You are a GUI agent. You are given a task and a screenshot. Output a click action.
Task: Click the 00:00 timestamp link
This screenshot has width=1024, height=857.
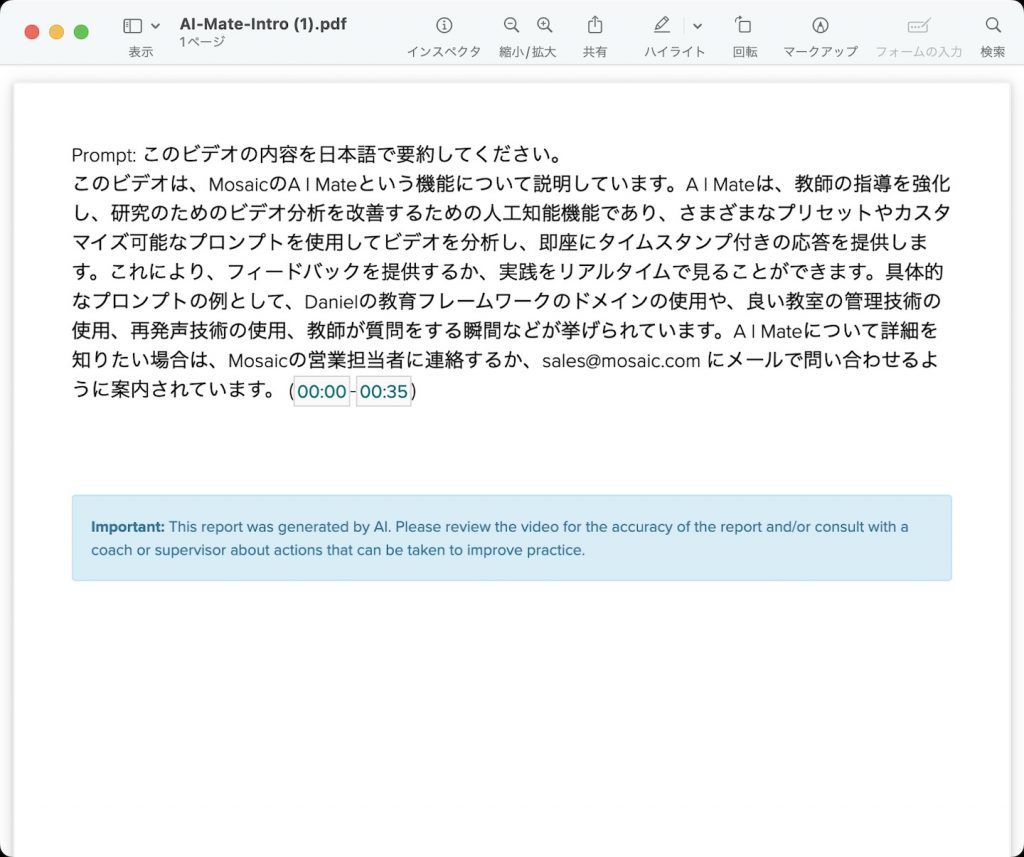[x=322, y=391]
